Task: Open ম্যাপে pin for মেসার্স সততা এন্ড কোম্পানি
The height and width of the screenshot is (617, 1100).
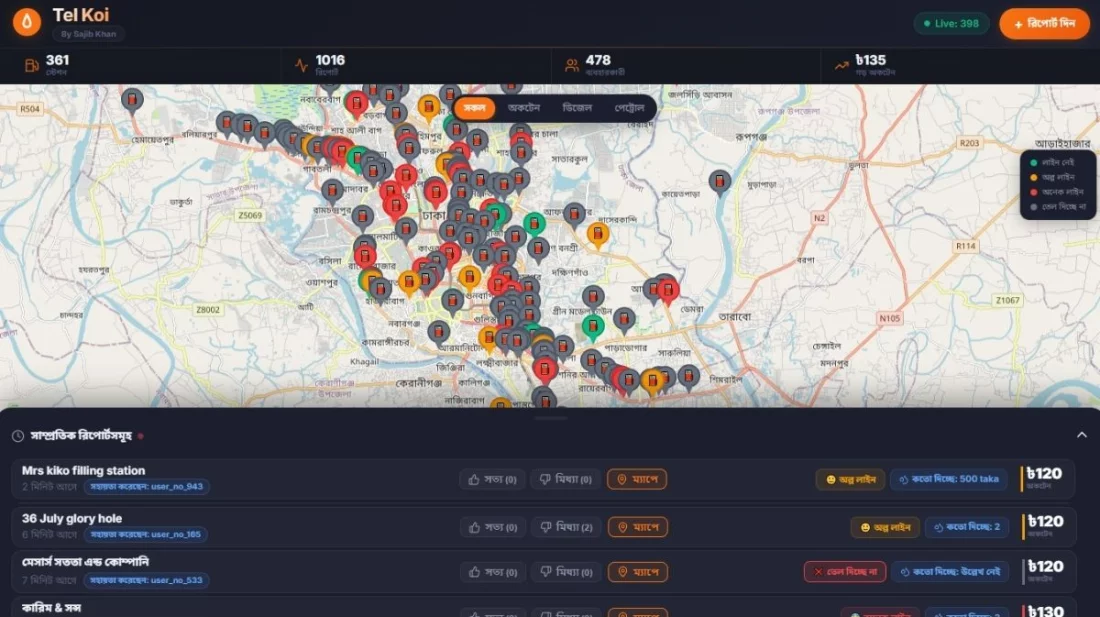Action: (x=637, y=572)
